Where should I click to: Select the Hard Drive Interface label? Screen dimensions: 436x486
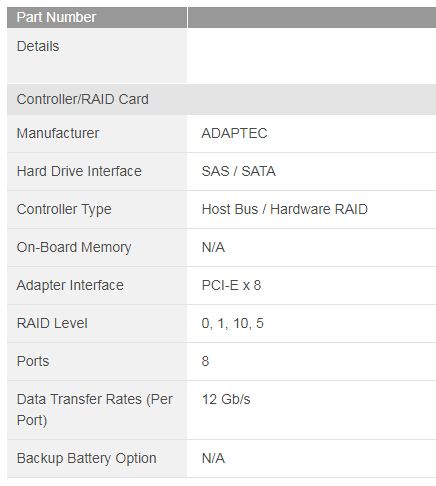click(79, 171)
